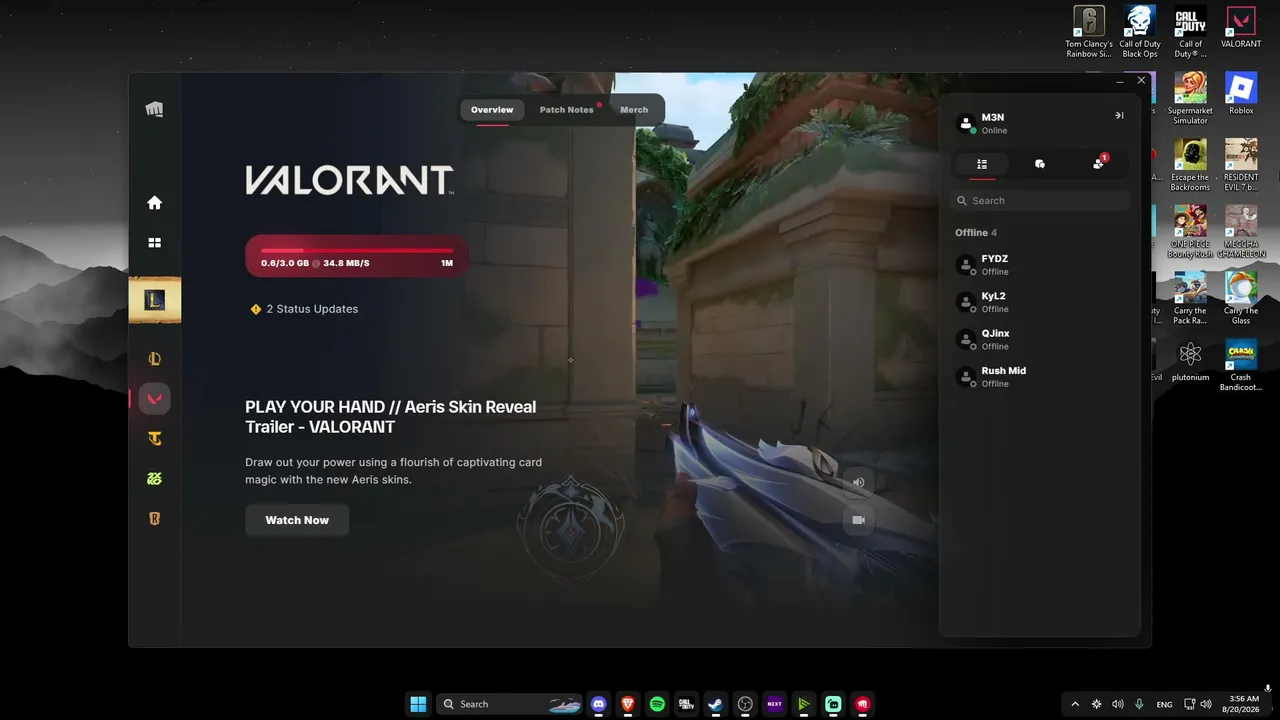
Task: Click the friends Search field
Action: tap(1040, 201)
